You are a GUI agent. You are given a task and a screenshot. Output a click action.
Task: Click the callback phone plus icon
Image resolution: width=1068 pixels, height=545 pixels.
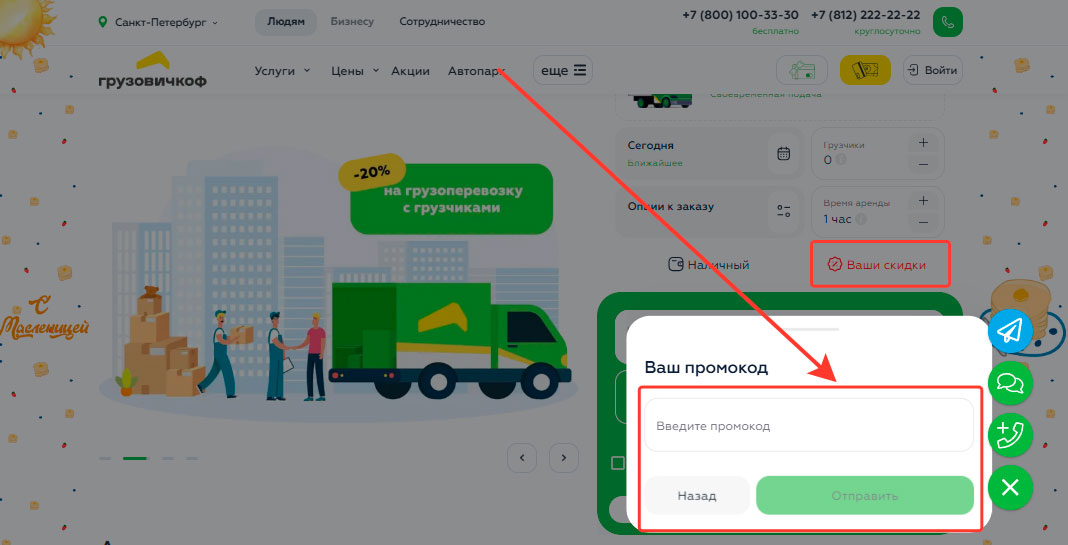tap(1010, 435)
